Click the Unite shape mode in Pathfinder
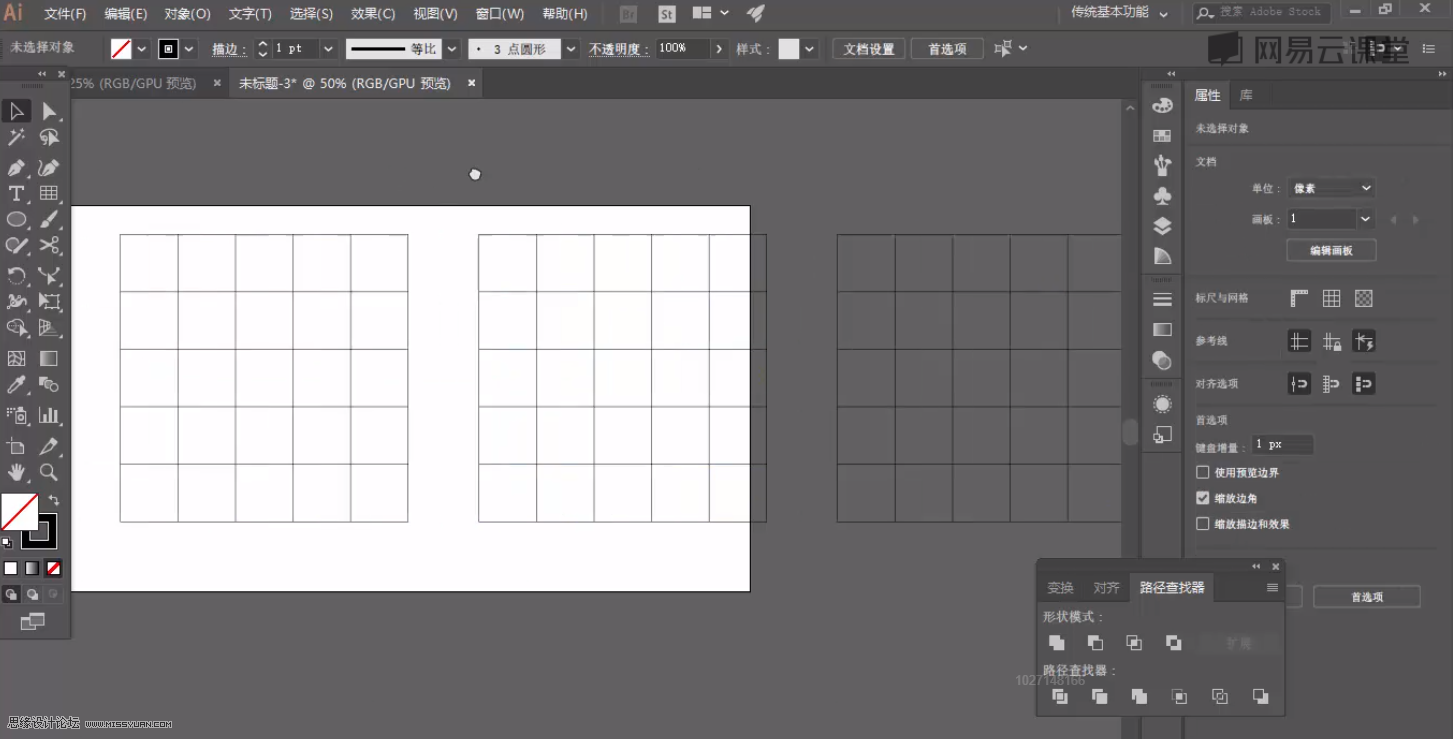The height and width of the screenshot is (739, 1453). coord(1057,642)
